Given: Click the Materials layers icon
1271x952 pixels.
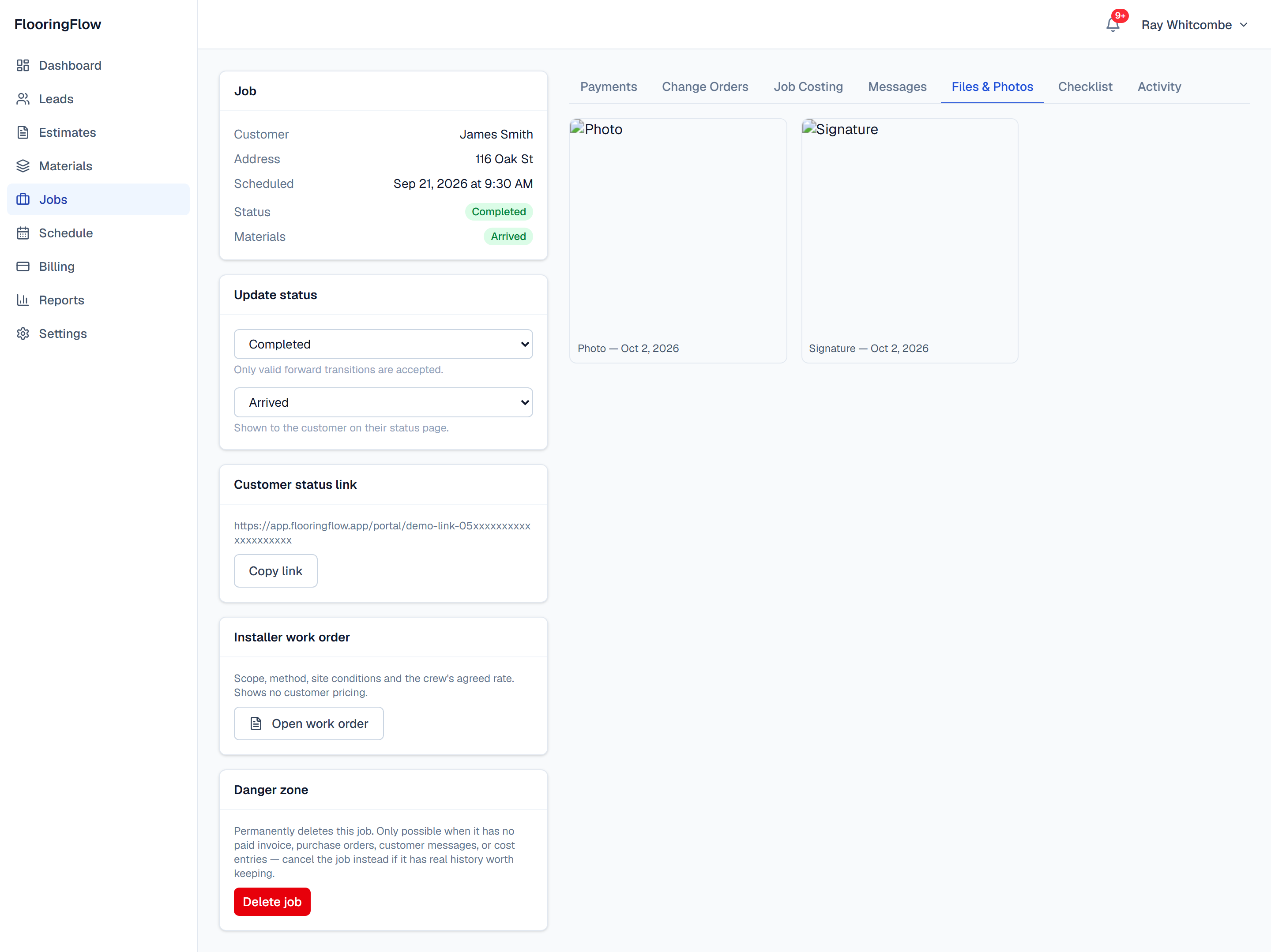Looking at the screenshot, I should [x=23, y=166].
